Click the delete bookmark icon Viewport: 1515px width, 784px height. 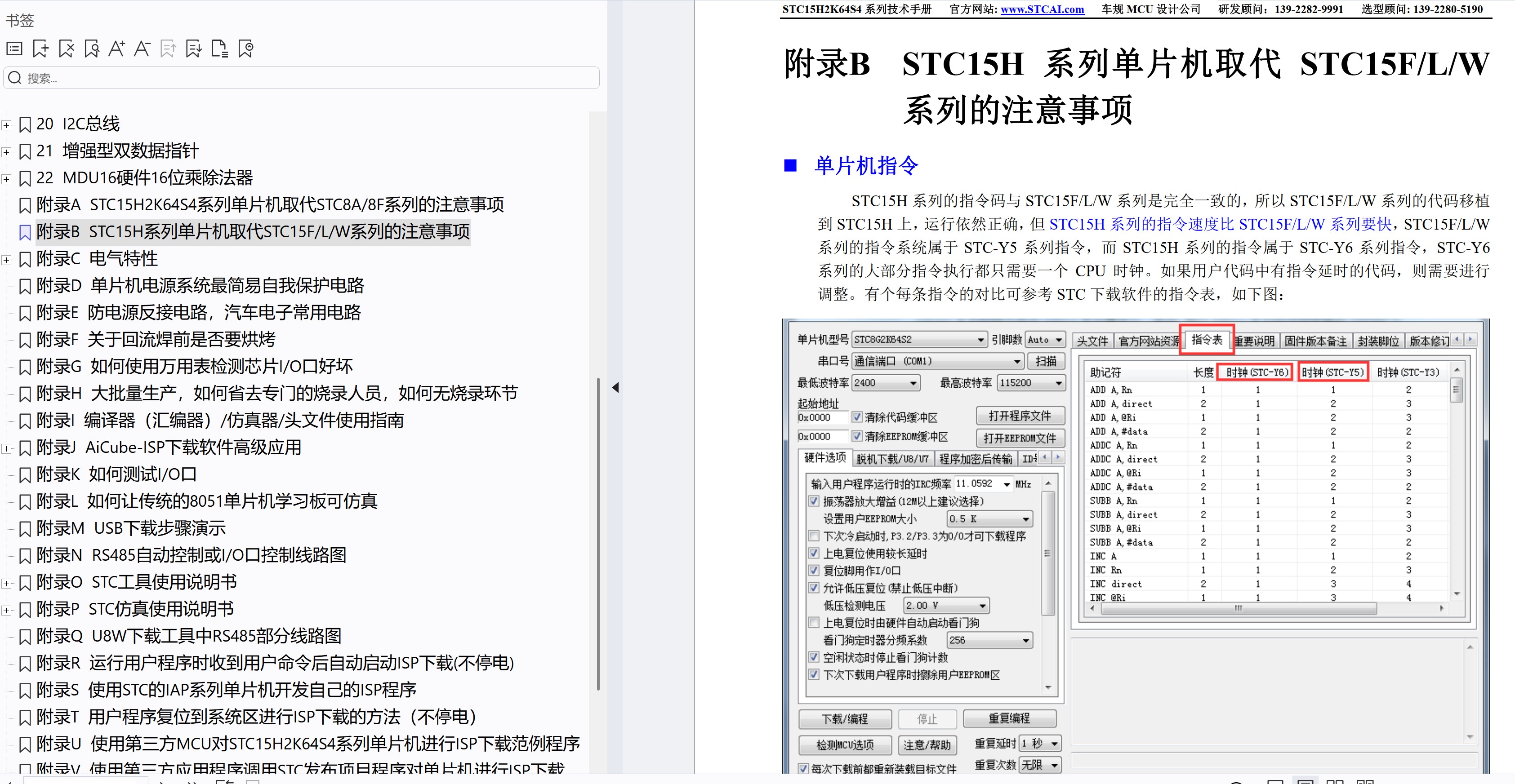point(67,49)
